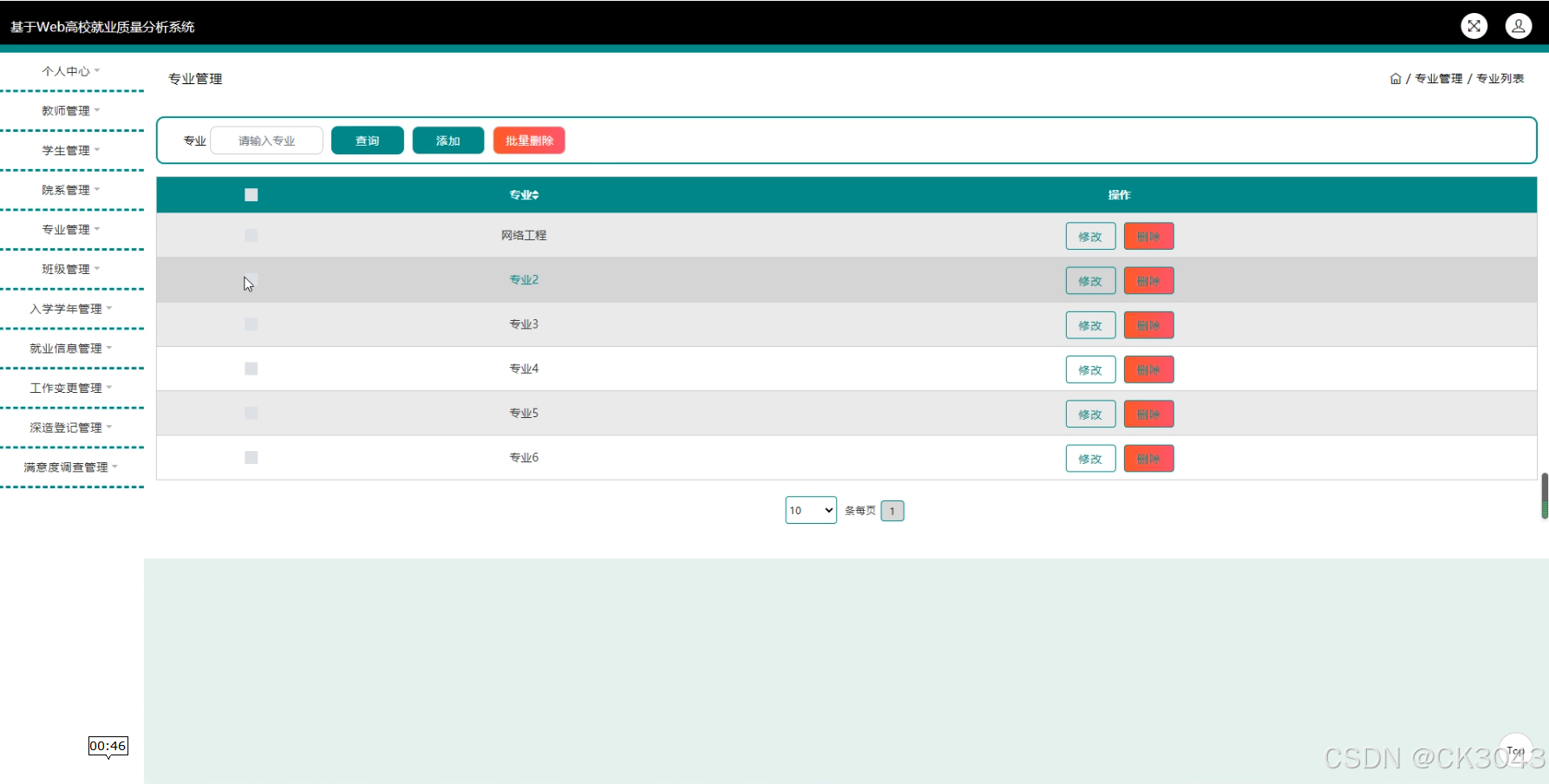The height and width of the screenshot is (784, 1549).
Task: Toggle the select-all checkbox in table header
Action: click(252, 195)
